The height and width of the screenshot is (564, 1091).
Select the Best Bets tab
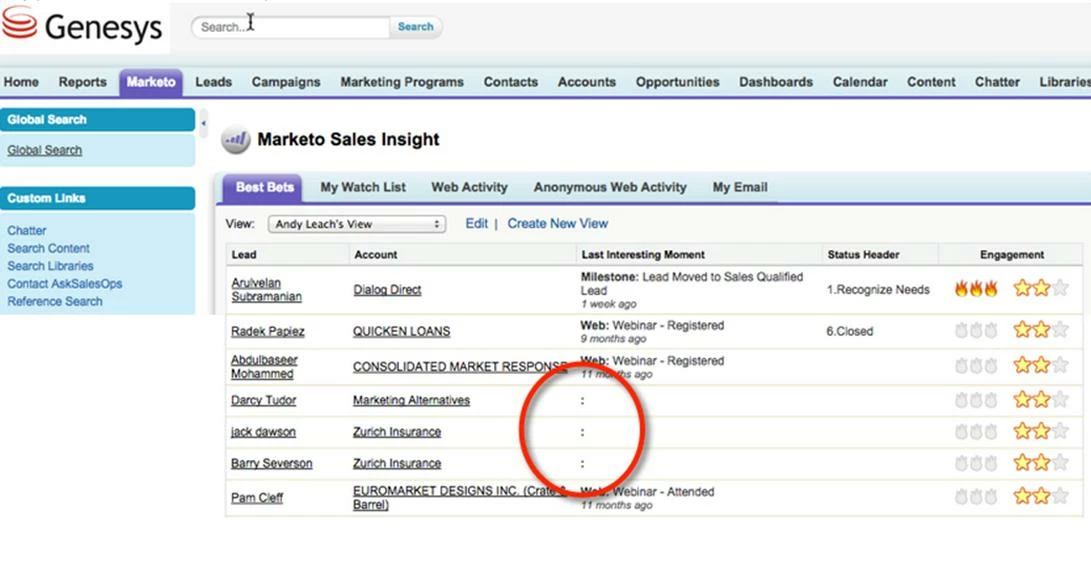click(x=264, y=188)
